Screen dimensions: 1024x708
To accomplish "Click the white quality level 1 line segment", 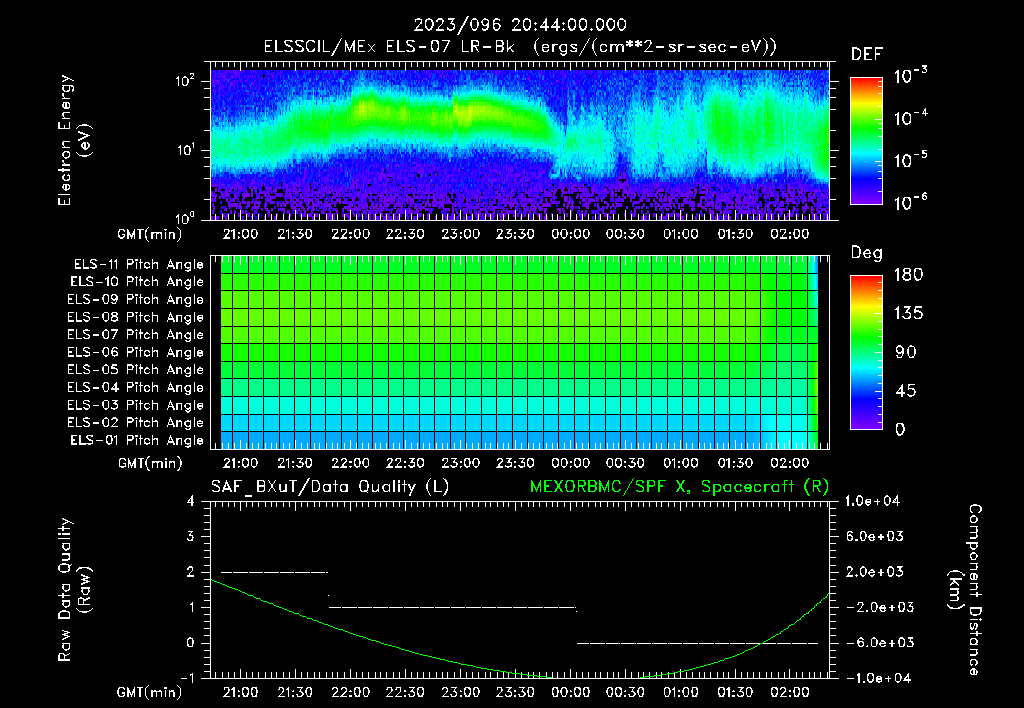I will (452, 607).
